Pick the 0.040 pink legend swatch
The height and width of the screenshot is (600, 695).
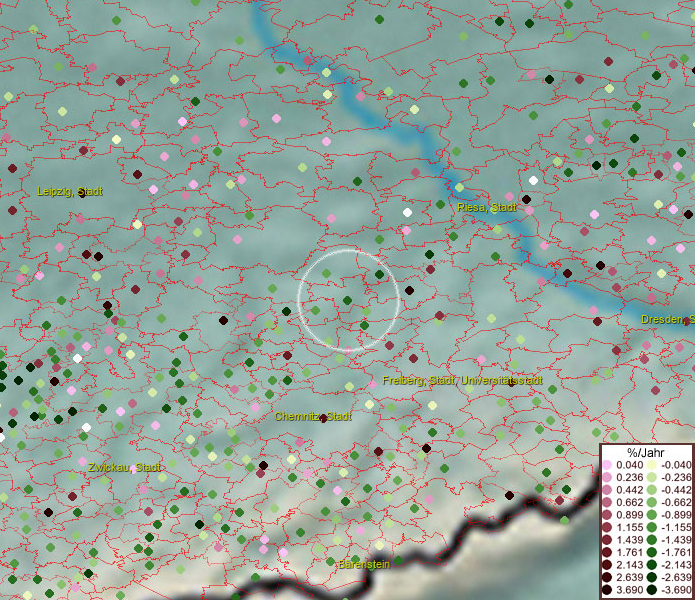[607, 465]
